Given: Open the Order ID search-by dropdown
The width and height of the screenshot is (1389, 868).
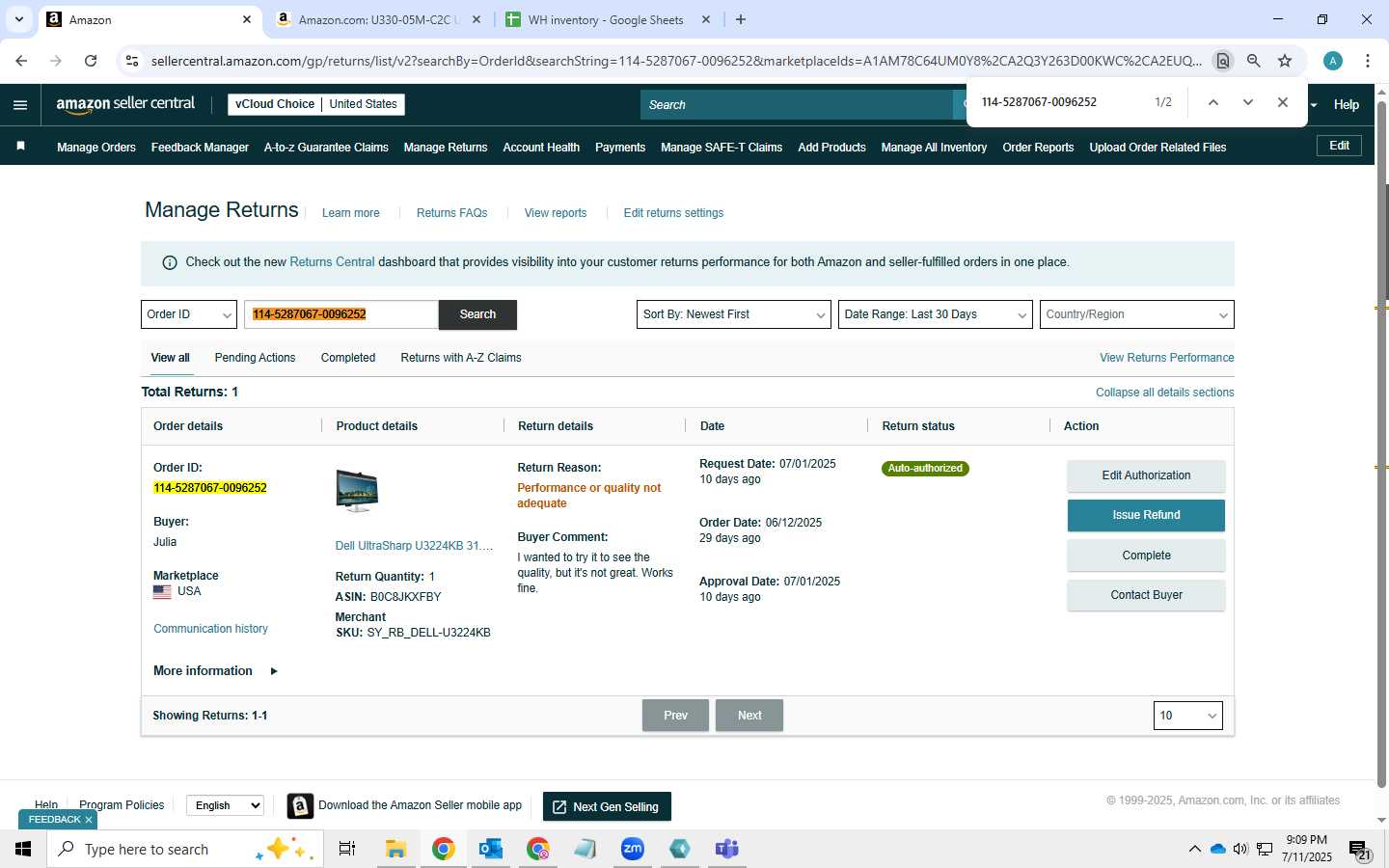Looking at the screenshot, I should (189, 314).
